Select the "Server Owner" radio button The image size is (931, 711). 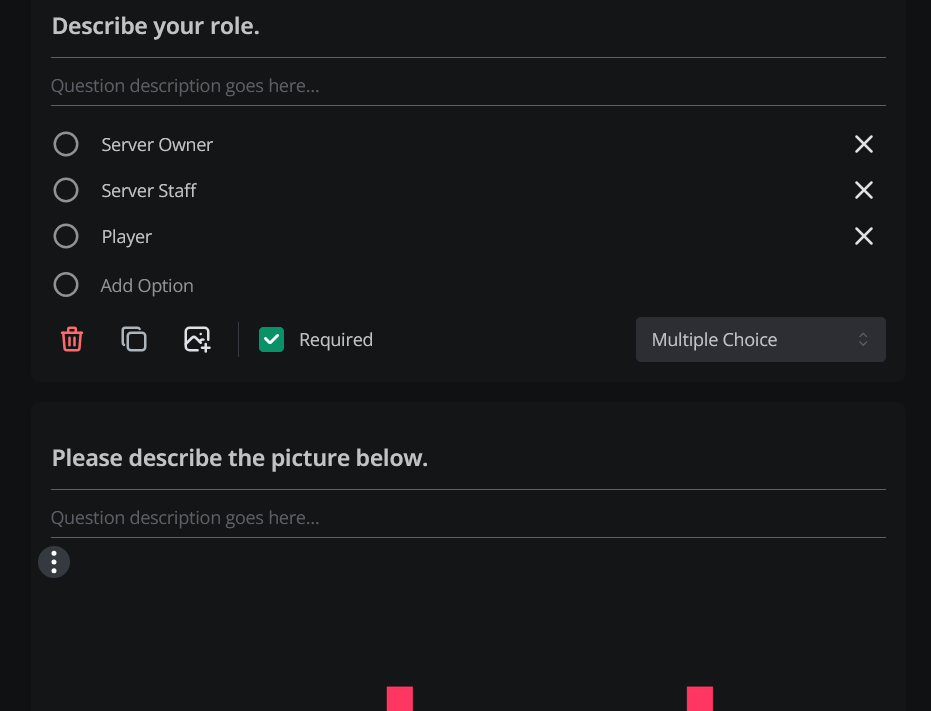65,144
